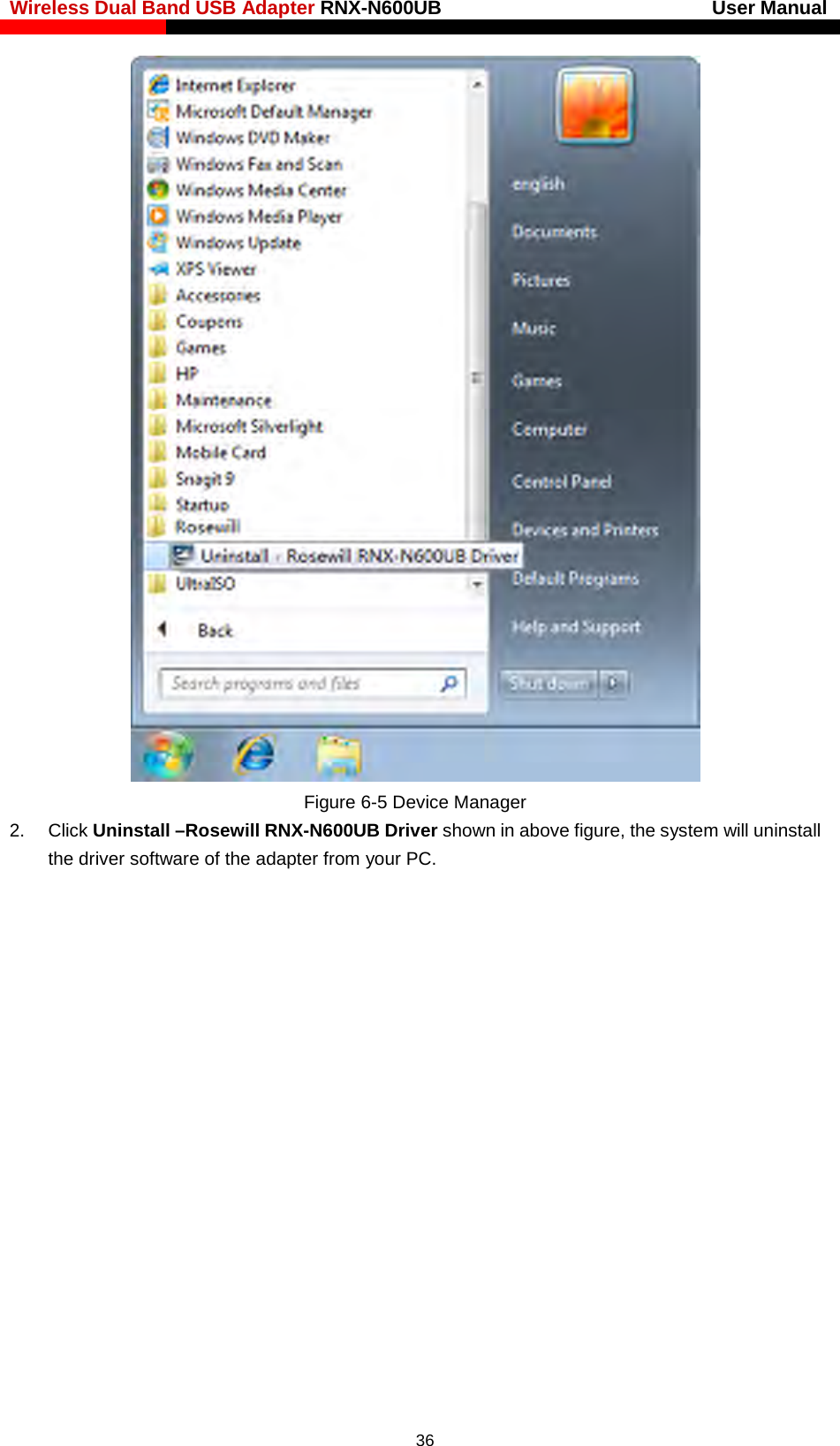
Task: Open Windows DVD Maker icon
Action: [x=158, y=138]
